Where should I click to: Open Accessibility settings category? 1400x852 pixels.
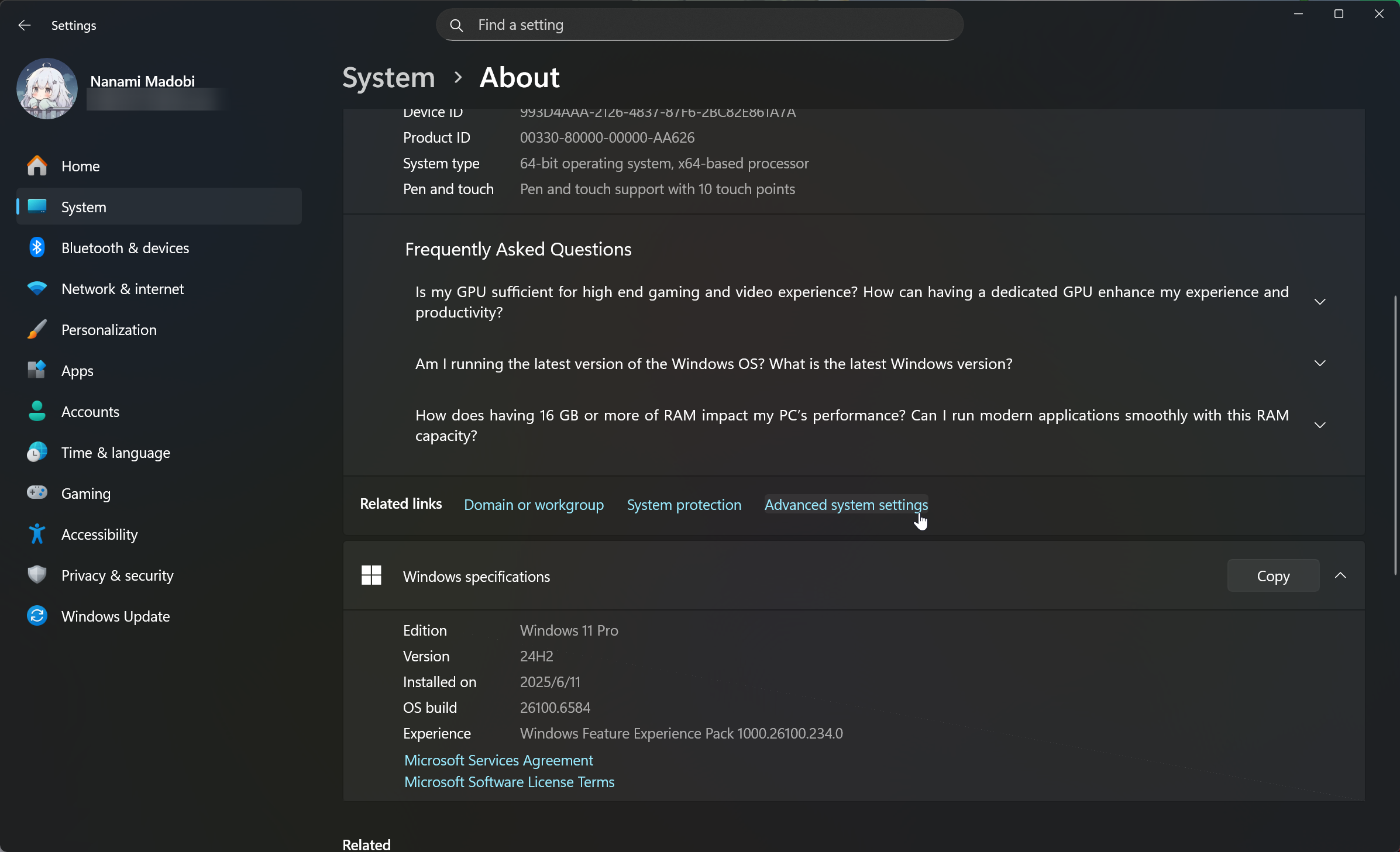click(159, 534)
